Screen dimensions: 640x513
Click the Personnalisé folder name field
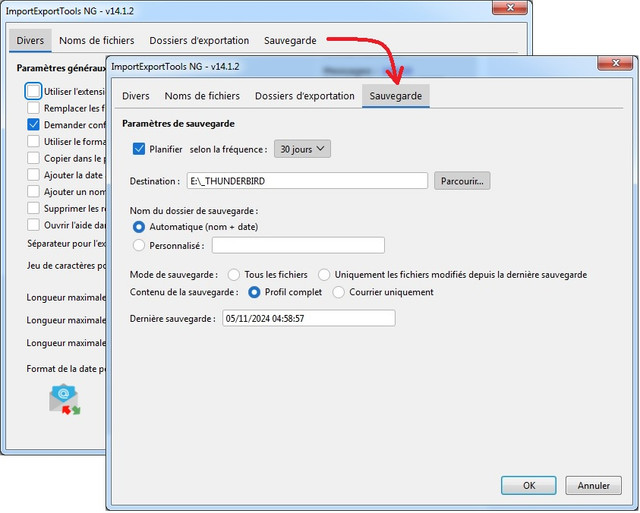pos(298,245)
